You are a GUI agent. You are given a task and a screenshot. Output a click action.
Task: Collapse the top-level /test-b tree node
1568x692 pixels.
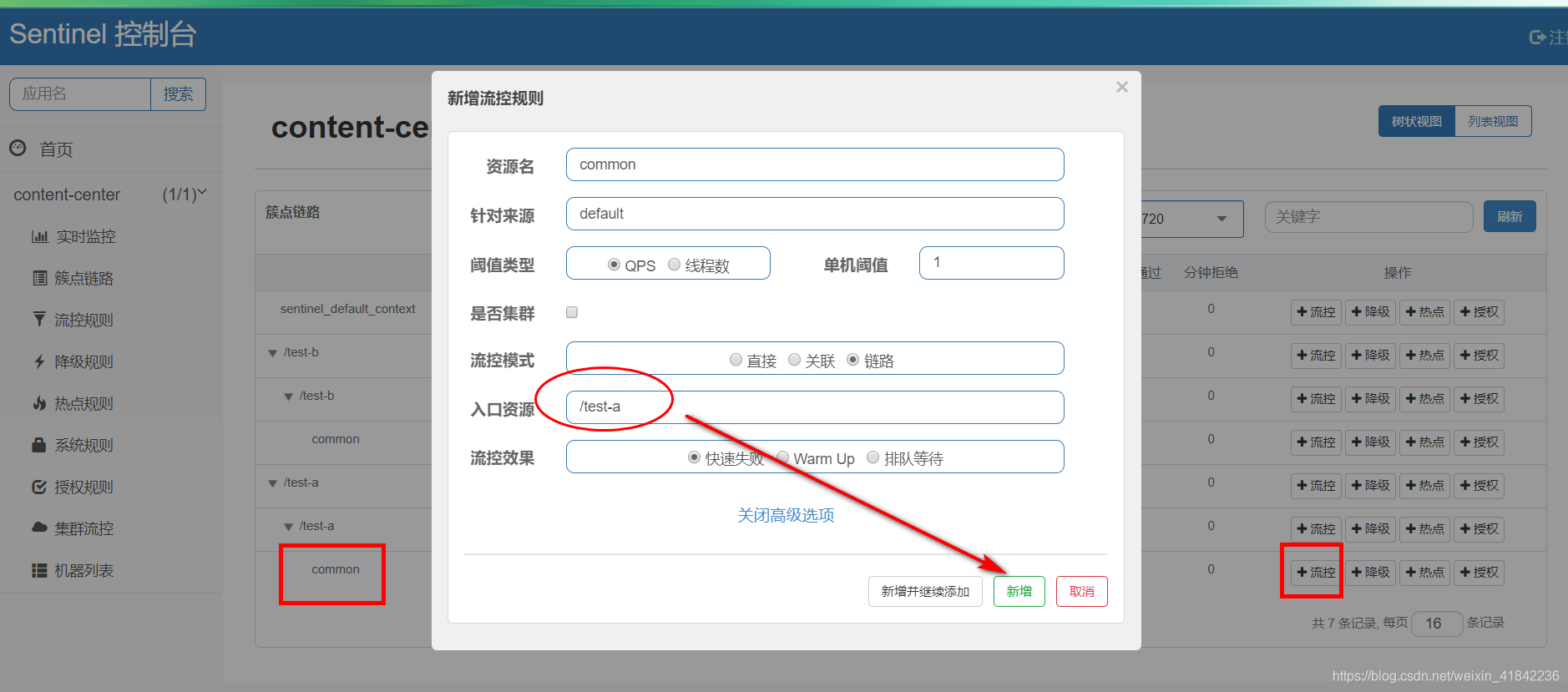[272, 353]
